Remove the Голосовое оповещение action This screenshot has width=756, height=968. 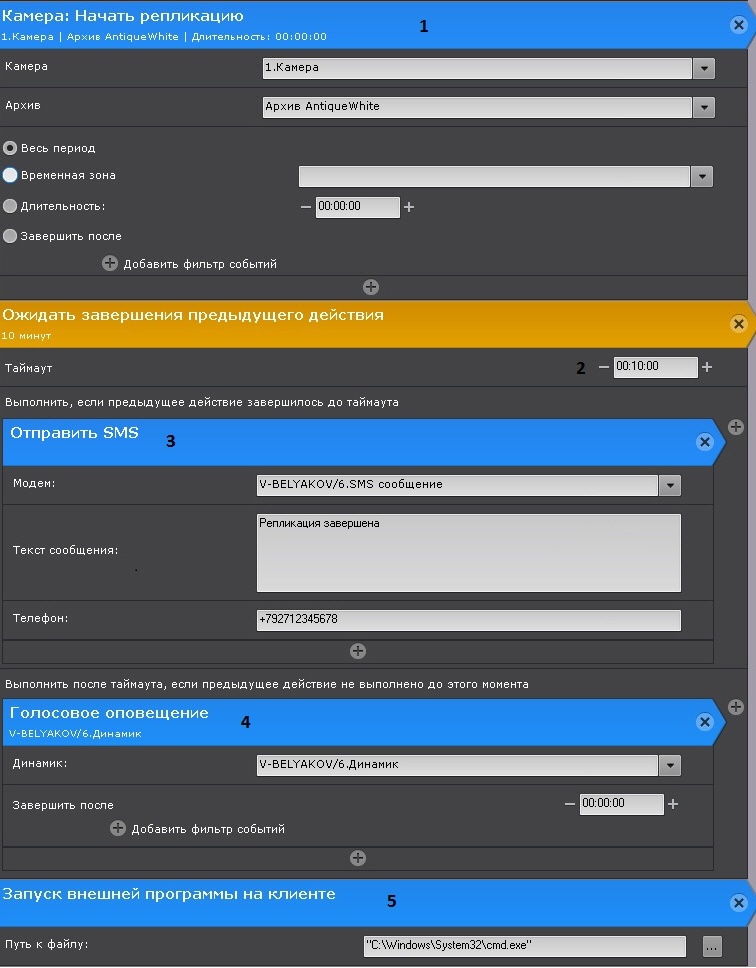(x=704, y=722)
